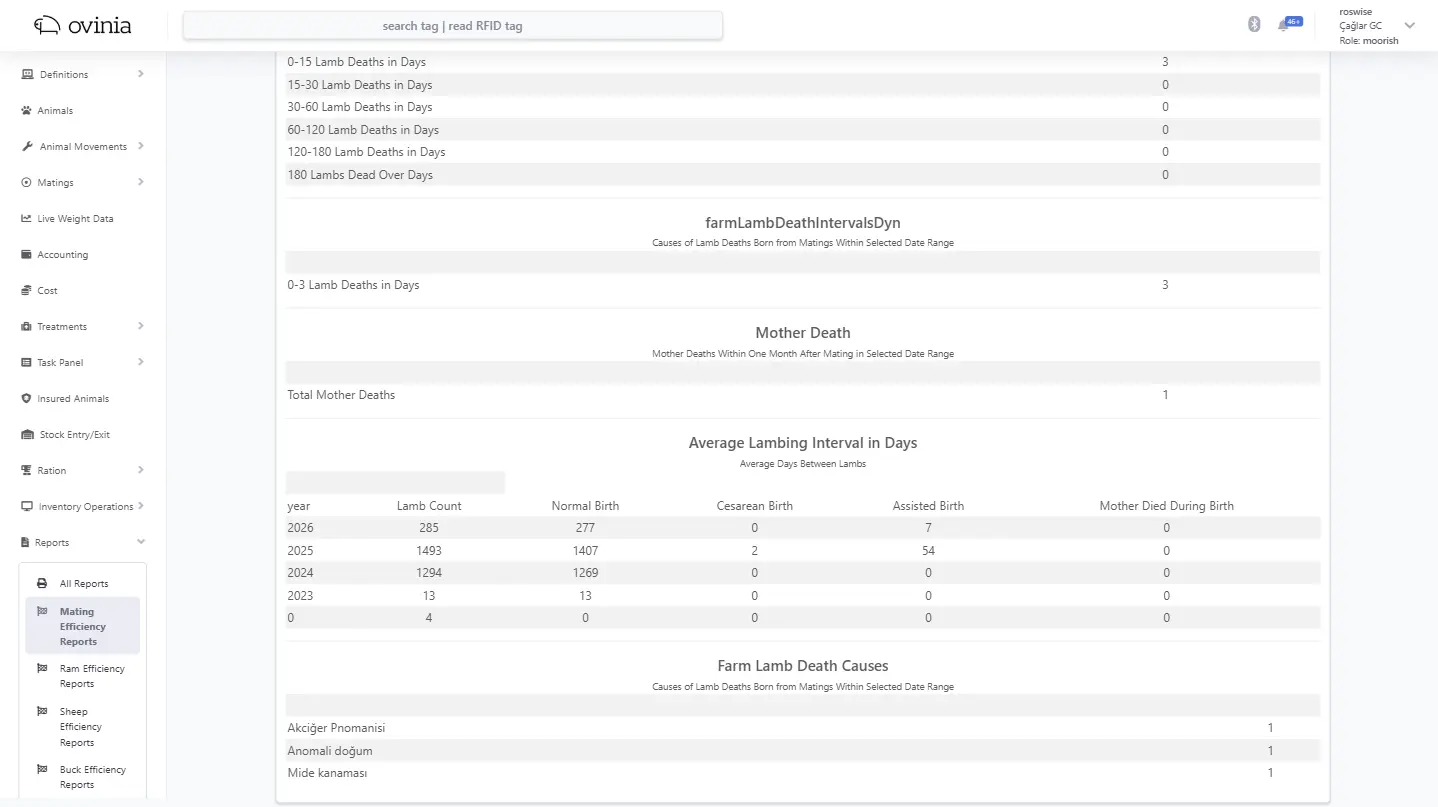1438x807 pixels.
Task: Click the search tag RFID input field
Action: (x=452, y=26)
